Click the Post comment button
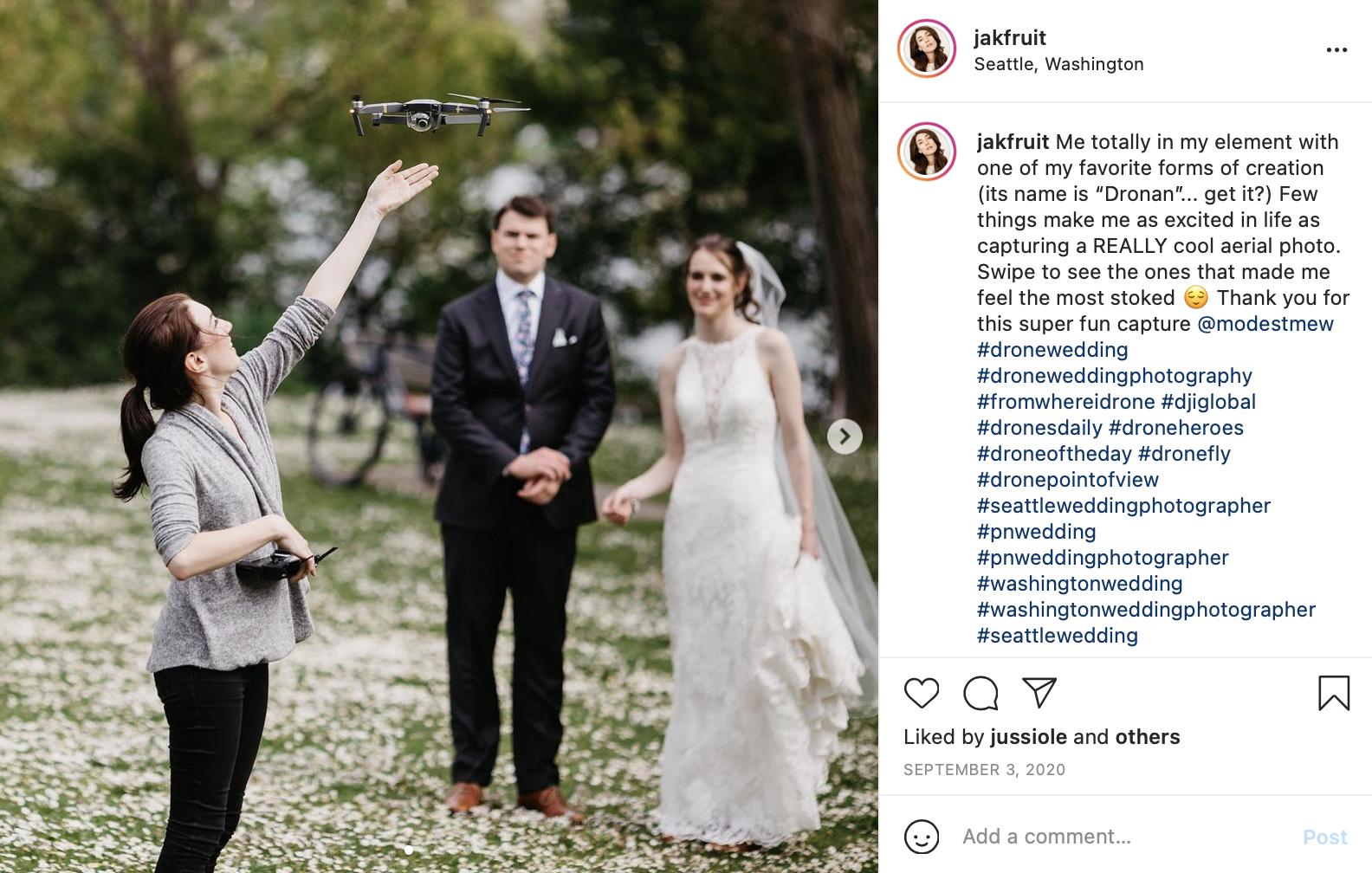 pos(1325,837)
